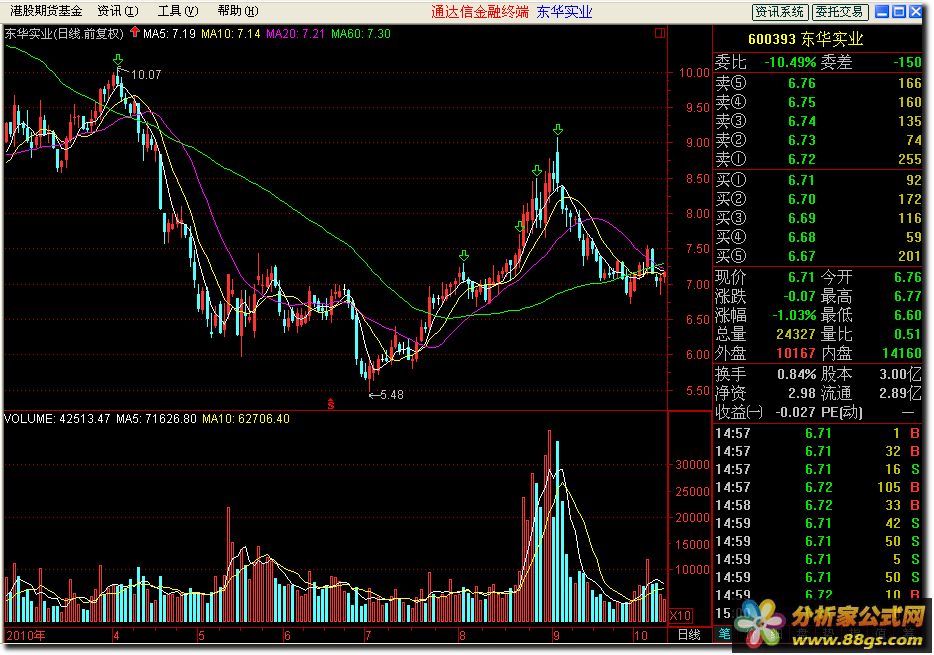Select the 卖③ ask row at 6.74
This screenshot has height=655, width=934.
click(818, 121)
